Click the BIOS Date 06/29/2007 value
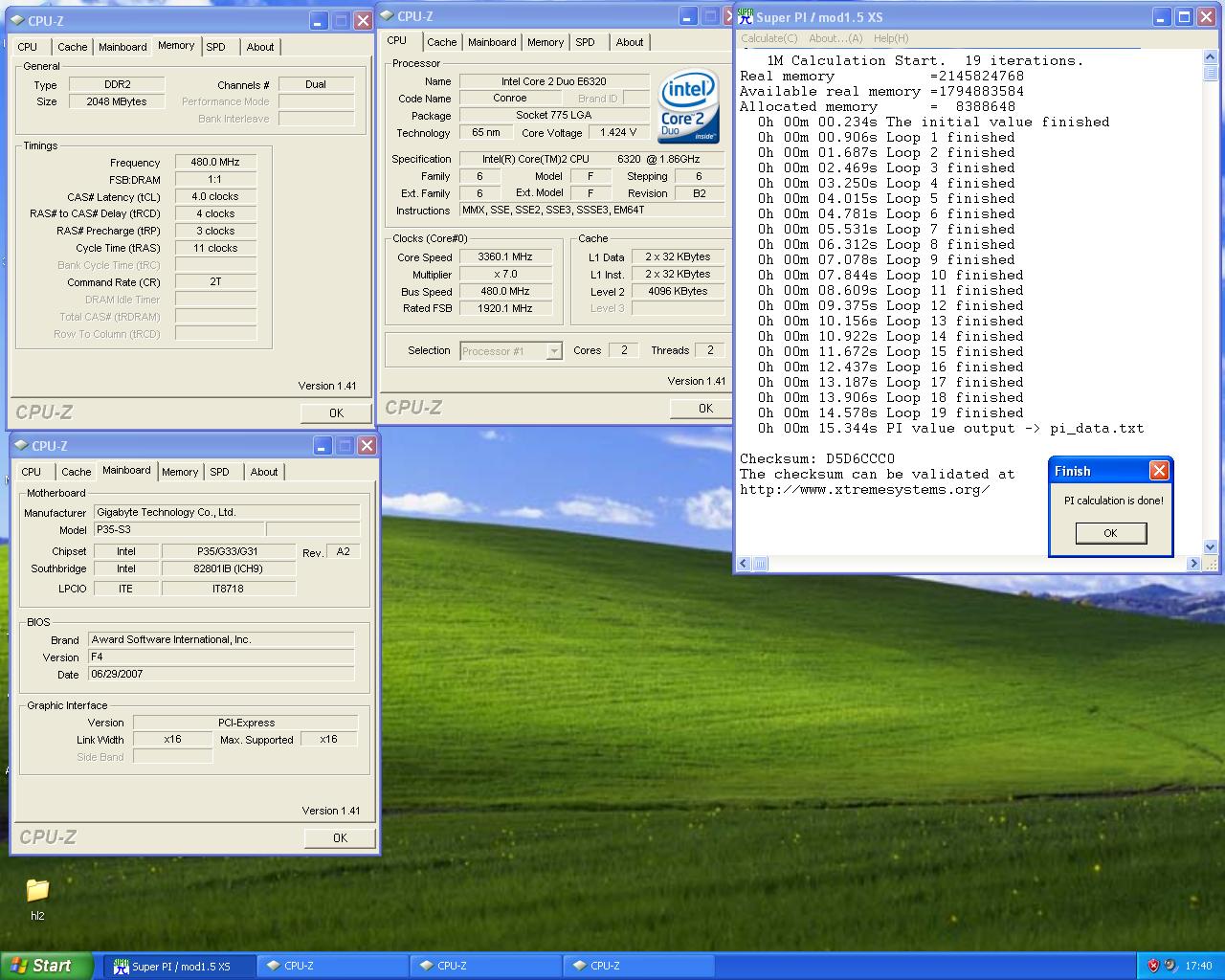 [221, 674]
